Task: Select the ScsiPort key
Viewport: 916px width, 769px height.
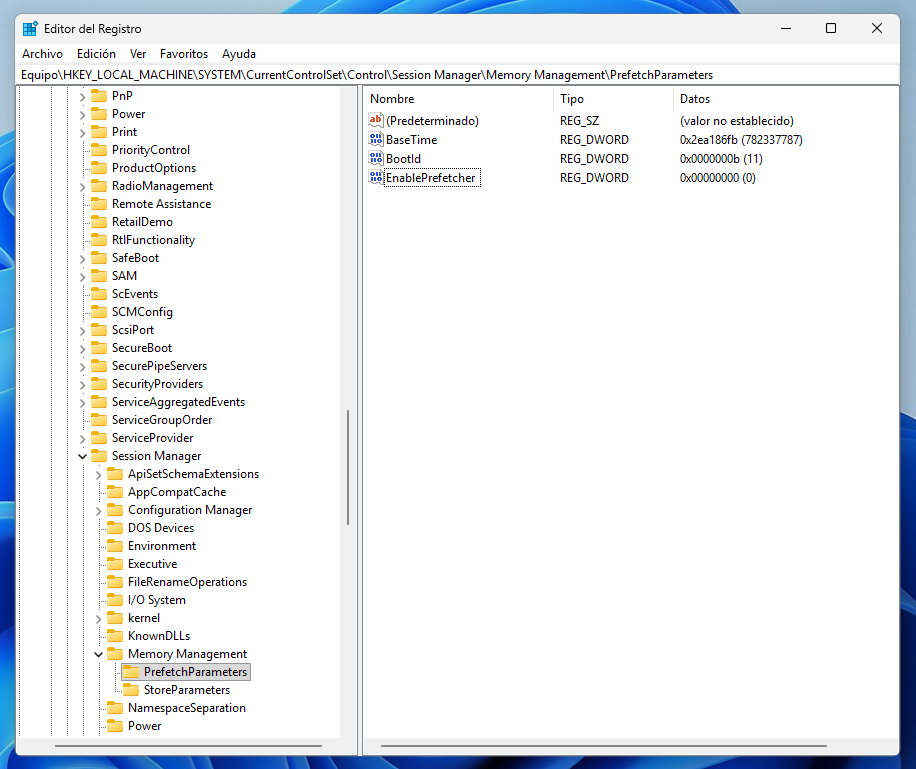Action: [133, 330]
